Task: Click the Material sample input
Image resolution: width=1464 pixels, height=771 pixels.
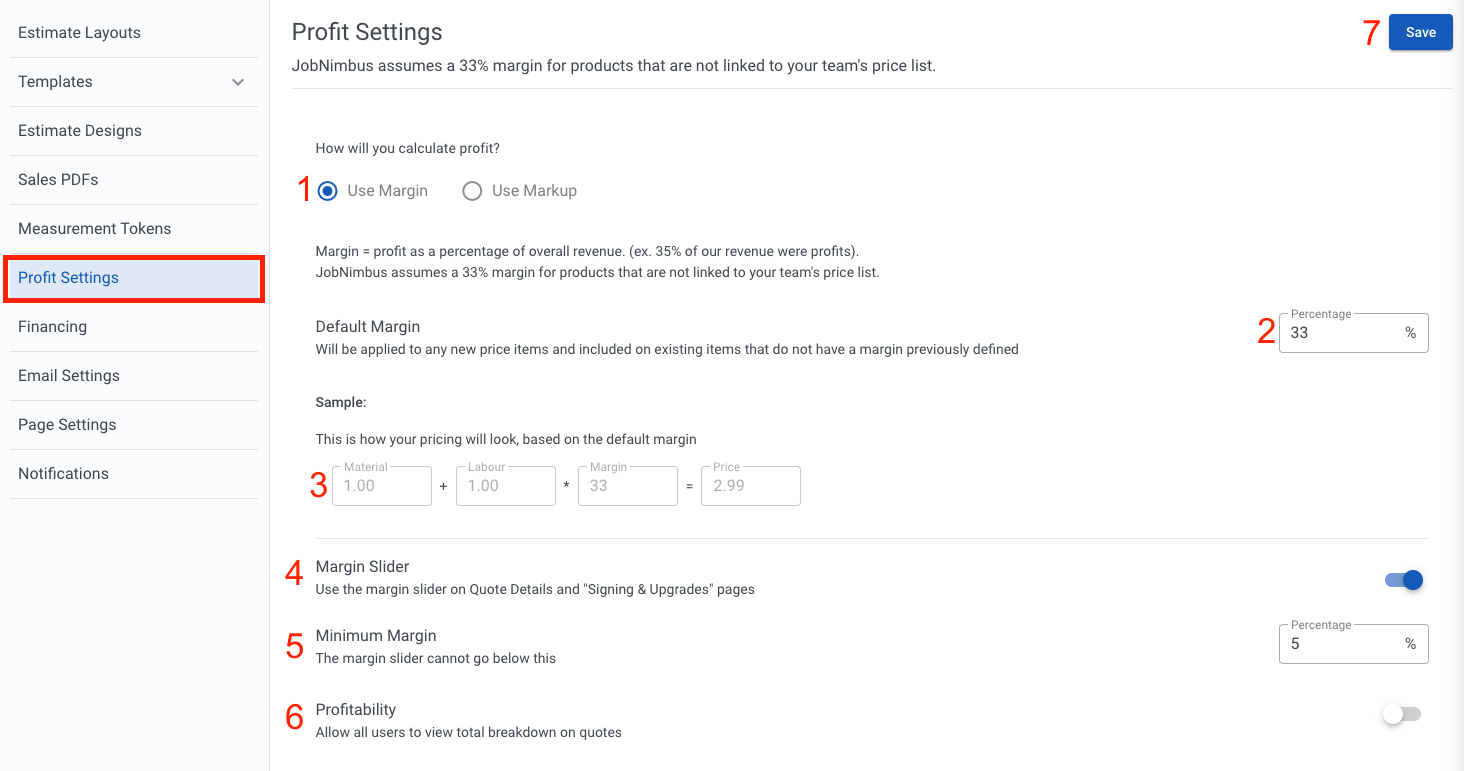Action: coord(381,485)
